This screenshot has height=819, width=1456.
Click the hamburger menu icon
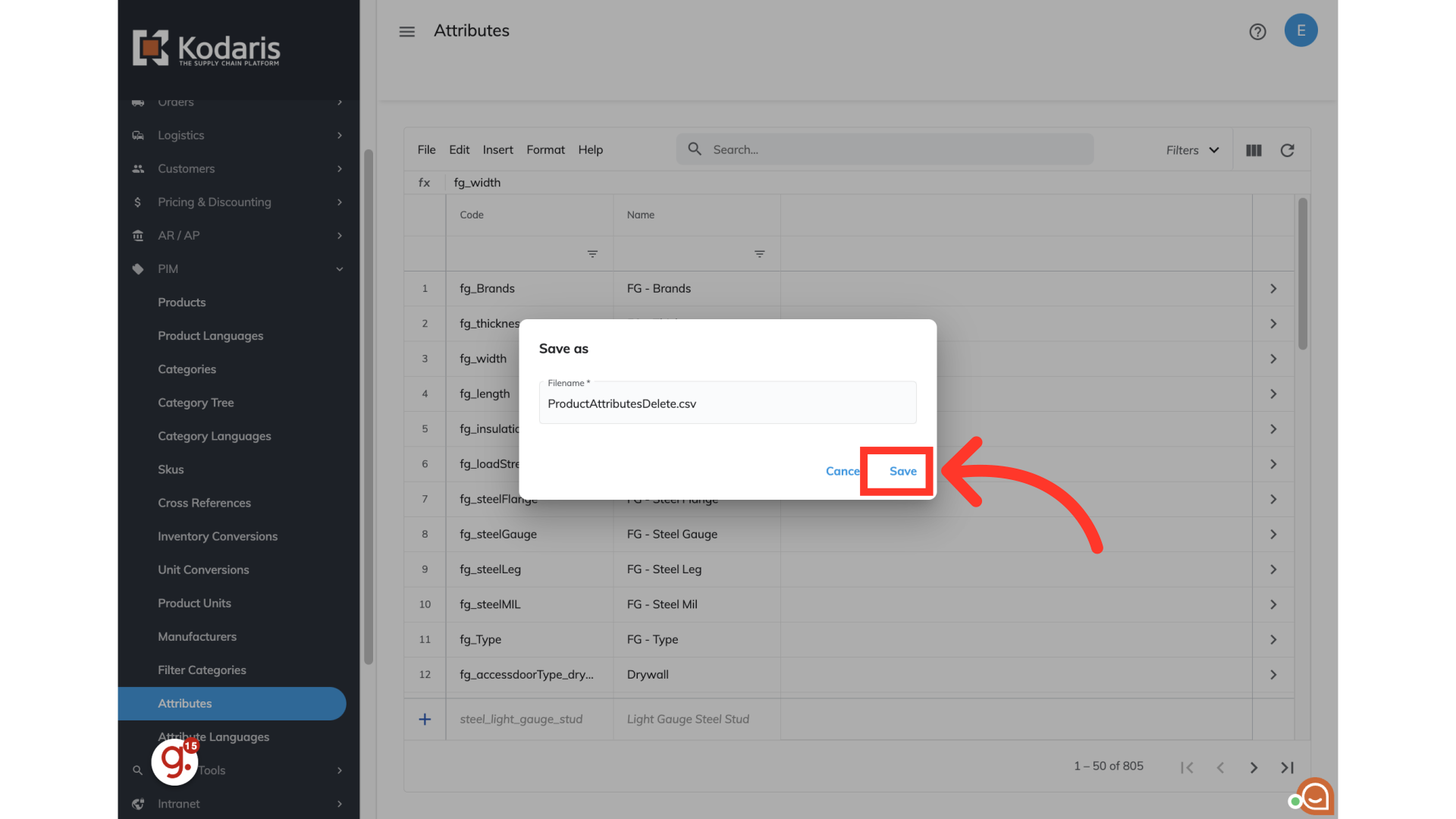point(407,31)
